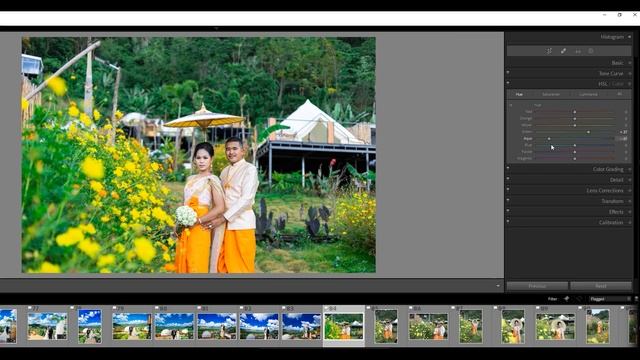Screen dimensions: 640x360
Task: Open the Masking tool
Action: pos(591,51)
